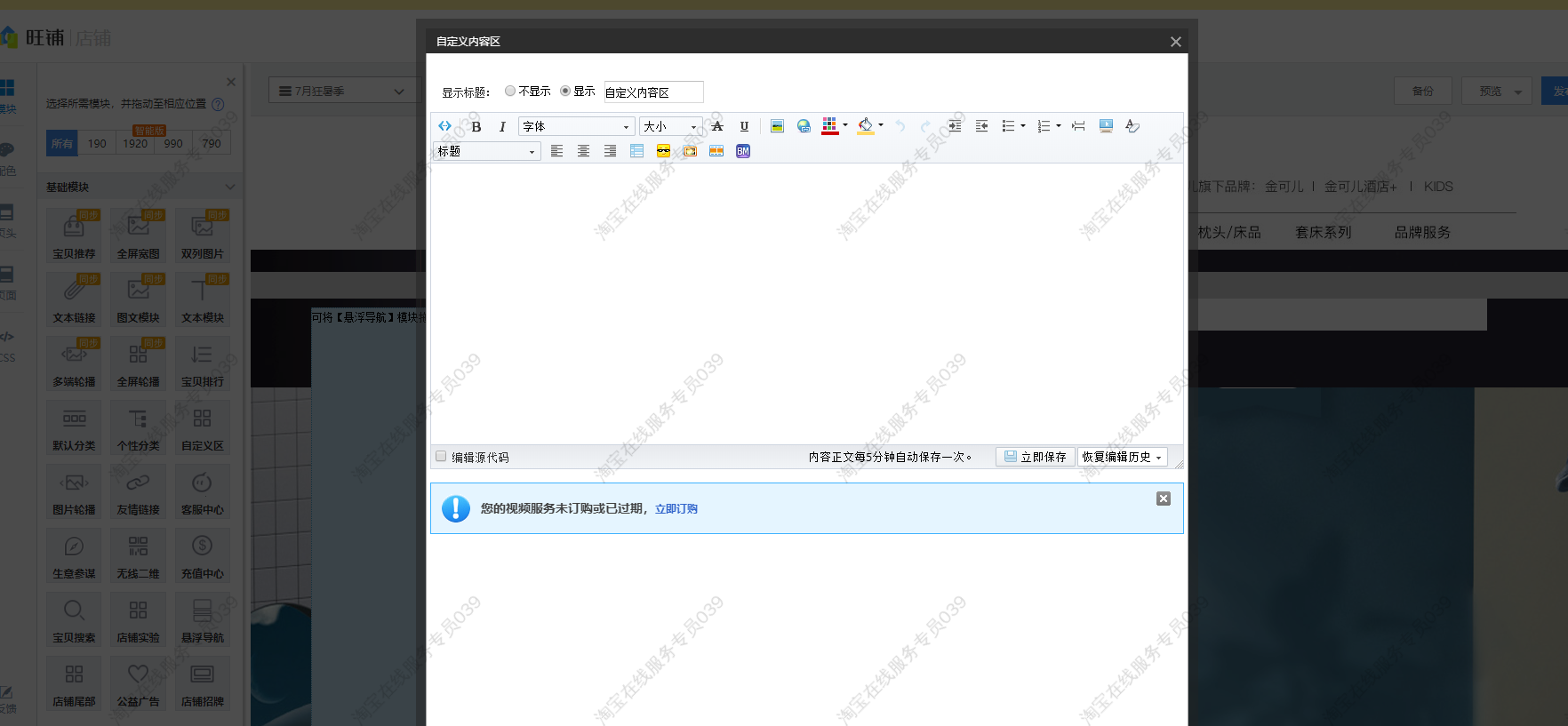Insert a hyperlink with the globe icon

pos(804,126)
